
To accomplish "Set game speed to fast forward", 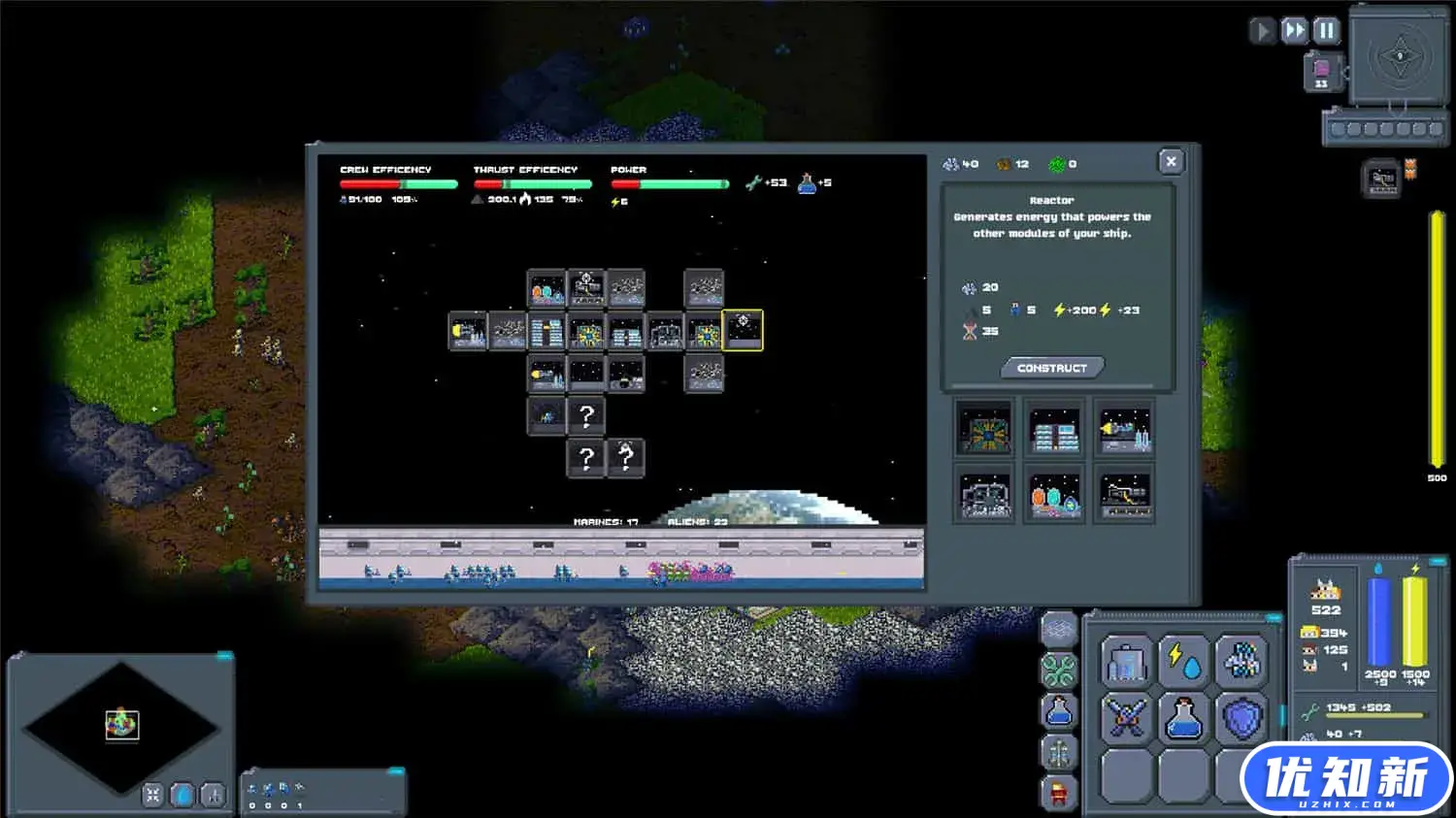I will (1294, 31).
